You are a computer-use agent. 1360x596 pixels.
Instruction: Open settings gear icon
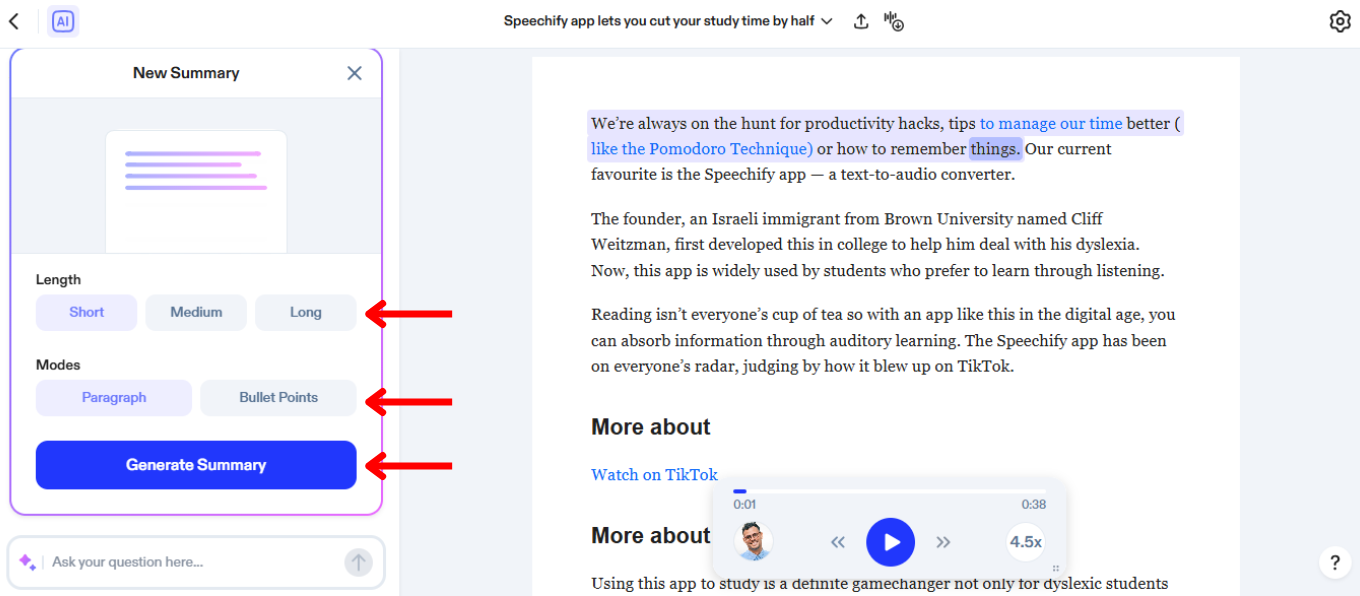[x=1340, y=21]
